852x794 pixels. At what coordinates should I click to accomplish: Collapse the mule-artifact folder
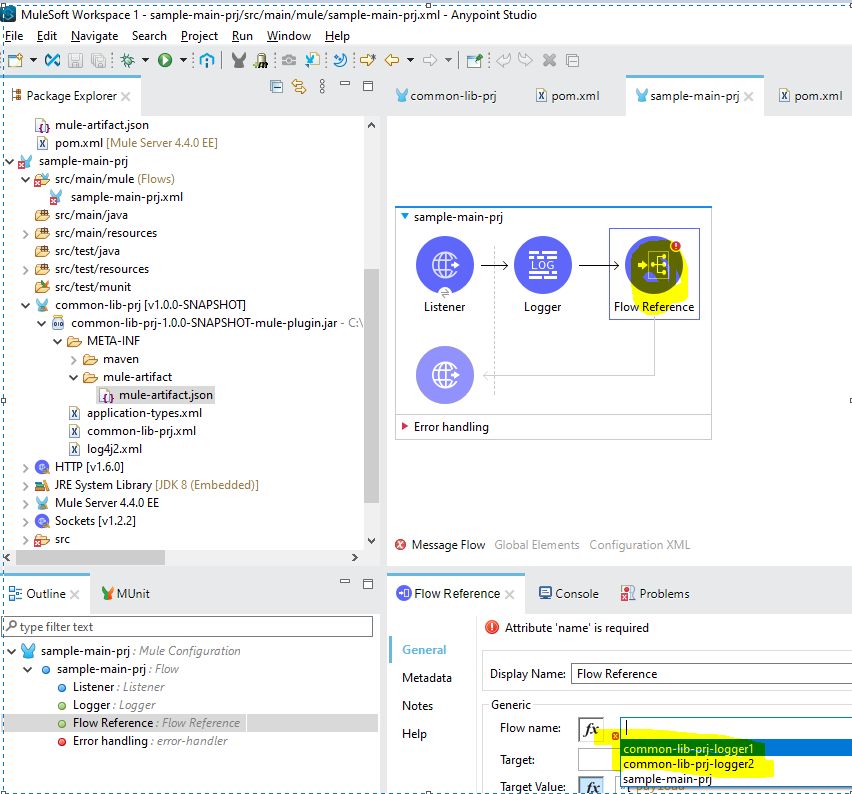click(75, 377)
